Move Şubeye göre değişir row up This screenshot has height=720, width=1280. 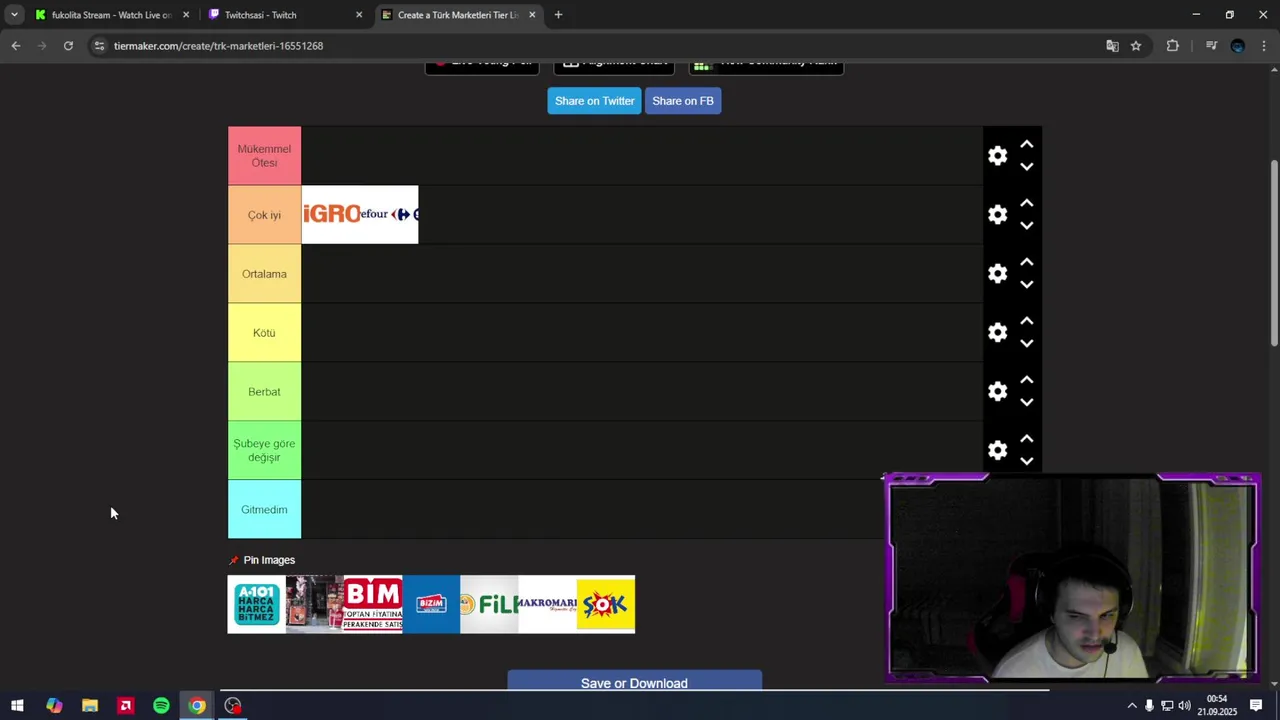point(1026,440)
